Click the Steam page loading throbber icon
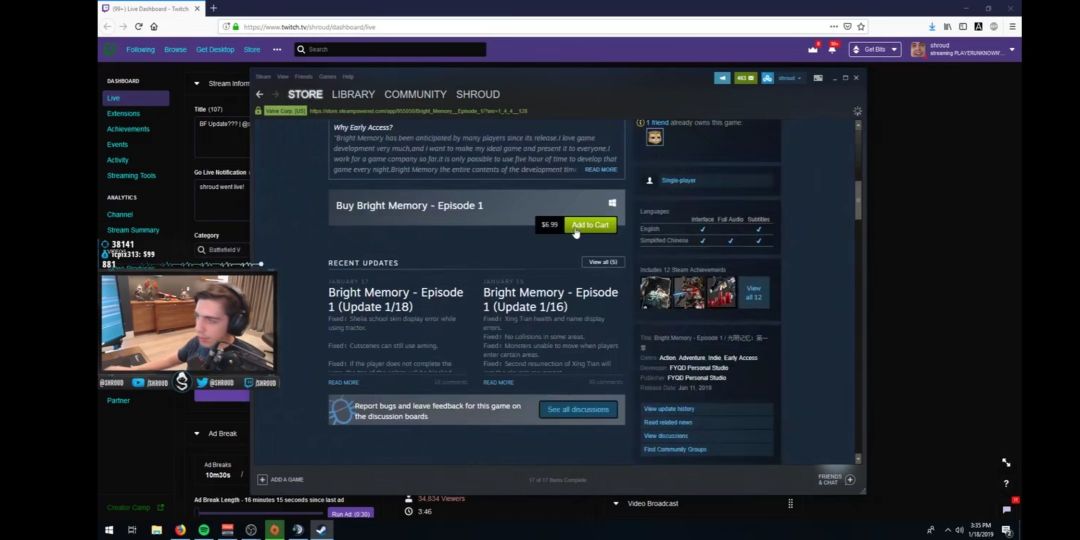1080x540 pixels. (857, 111)
